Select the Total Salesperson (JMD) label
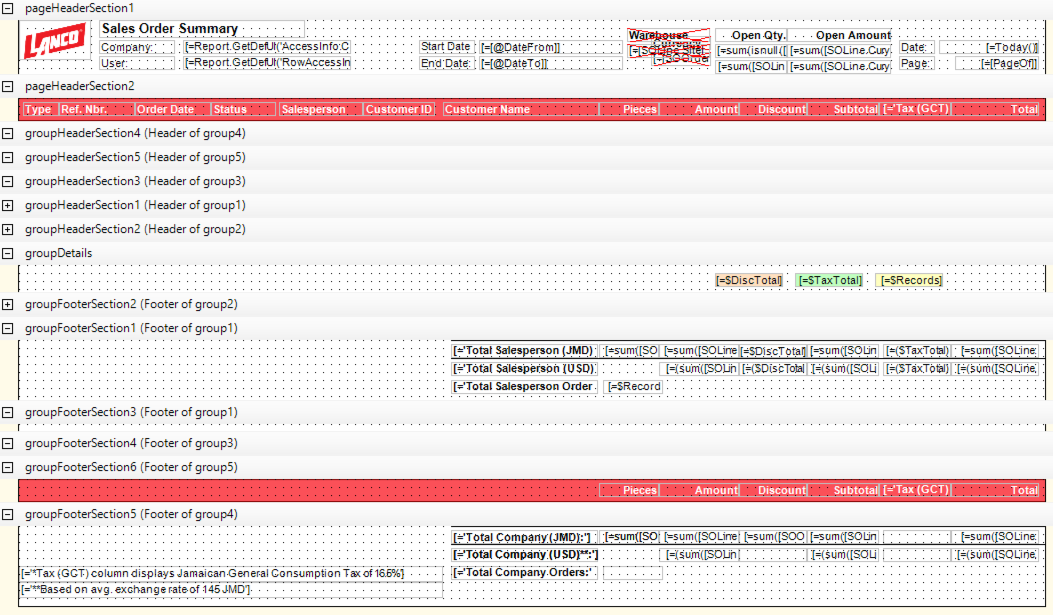Screen dimensions: 1053x615 point(524,351)
